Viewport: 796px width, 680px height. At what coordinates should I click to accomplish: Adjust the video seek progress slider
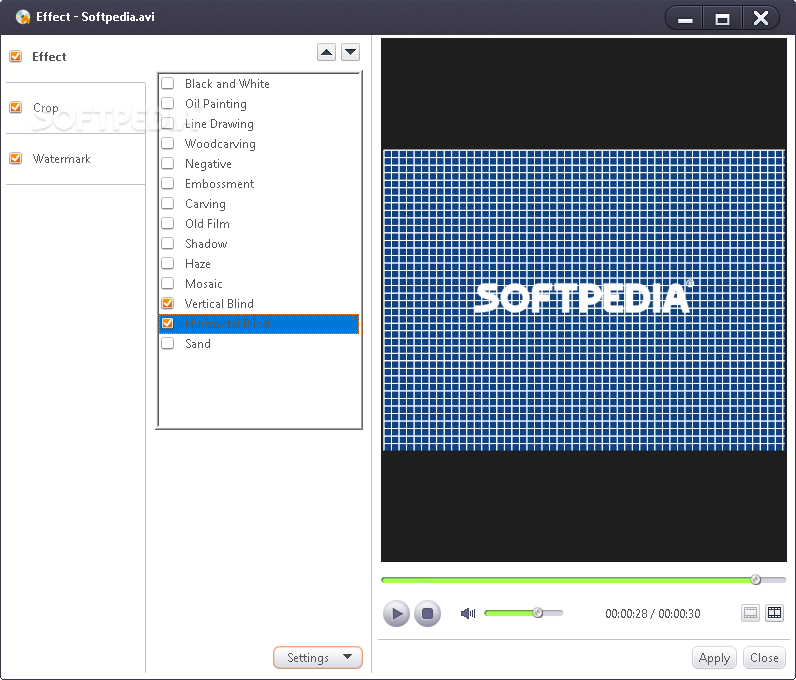click(x=583, y=579)
